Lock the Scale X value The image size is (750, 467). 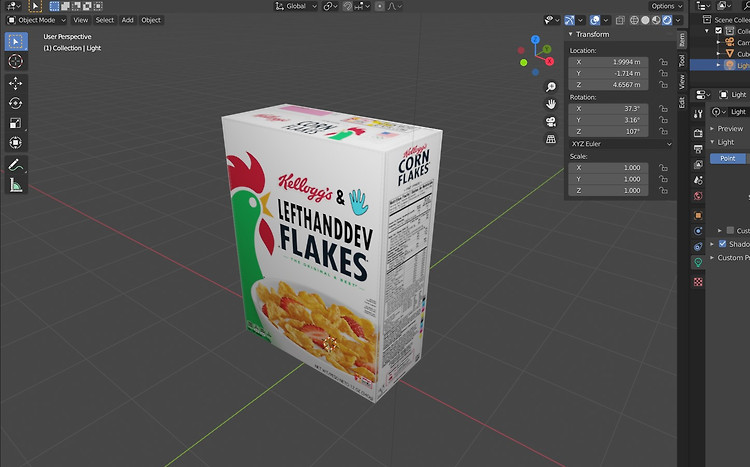coord(663,167)
